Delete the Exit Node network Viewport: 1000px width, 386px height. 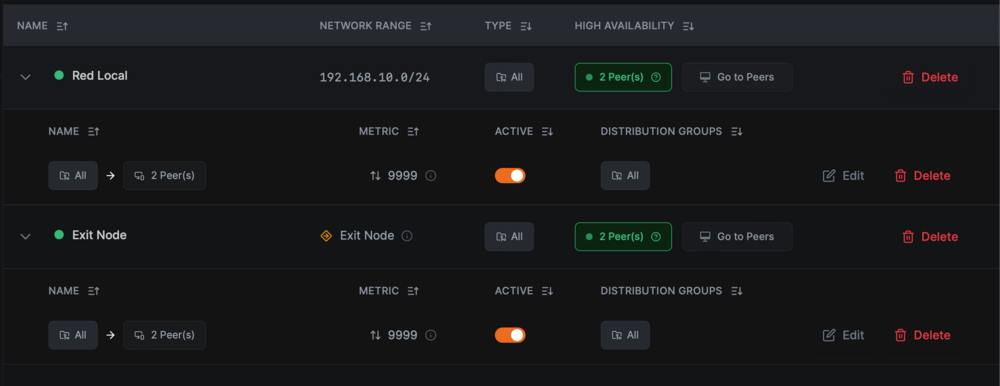click(x=930, y=237)
